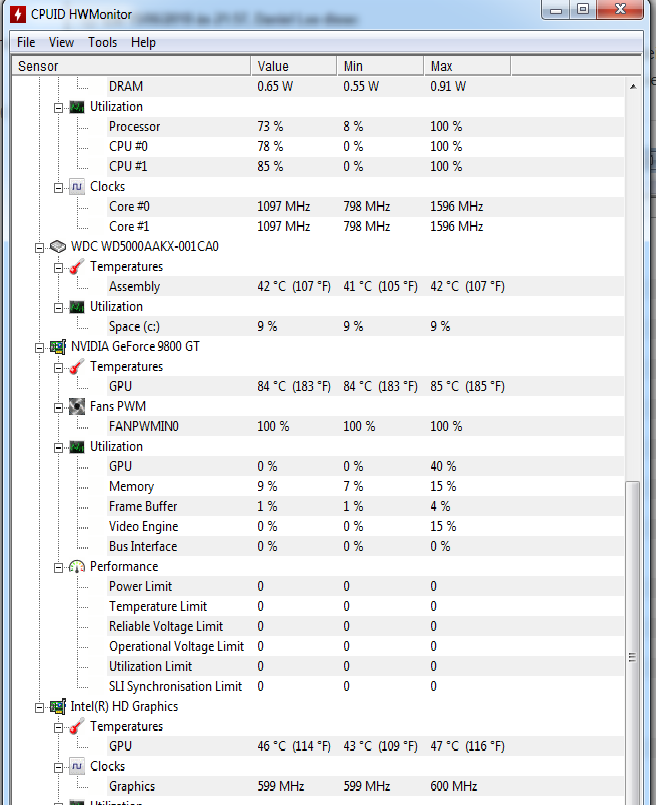Click the Intel(R) HD Graphics card icon
Screen dimensions: 656x805
[x=58, y=707]
